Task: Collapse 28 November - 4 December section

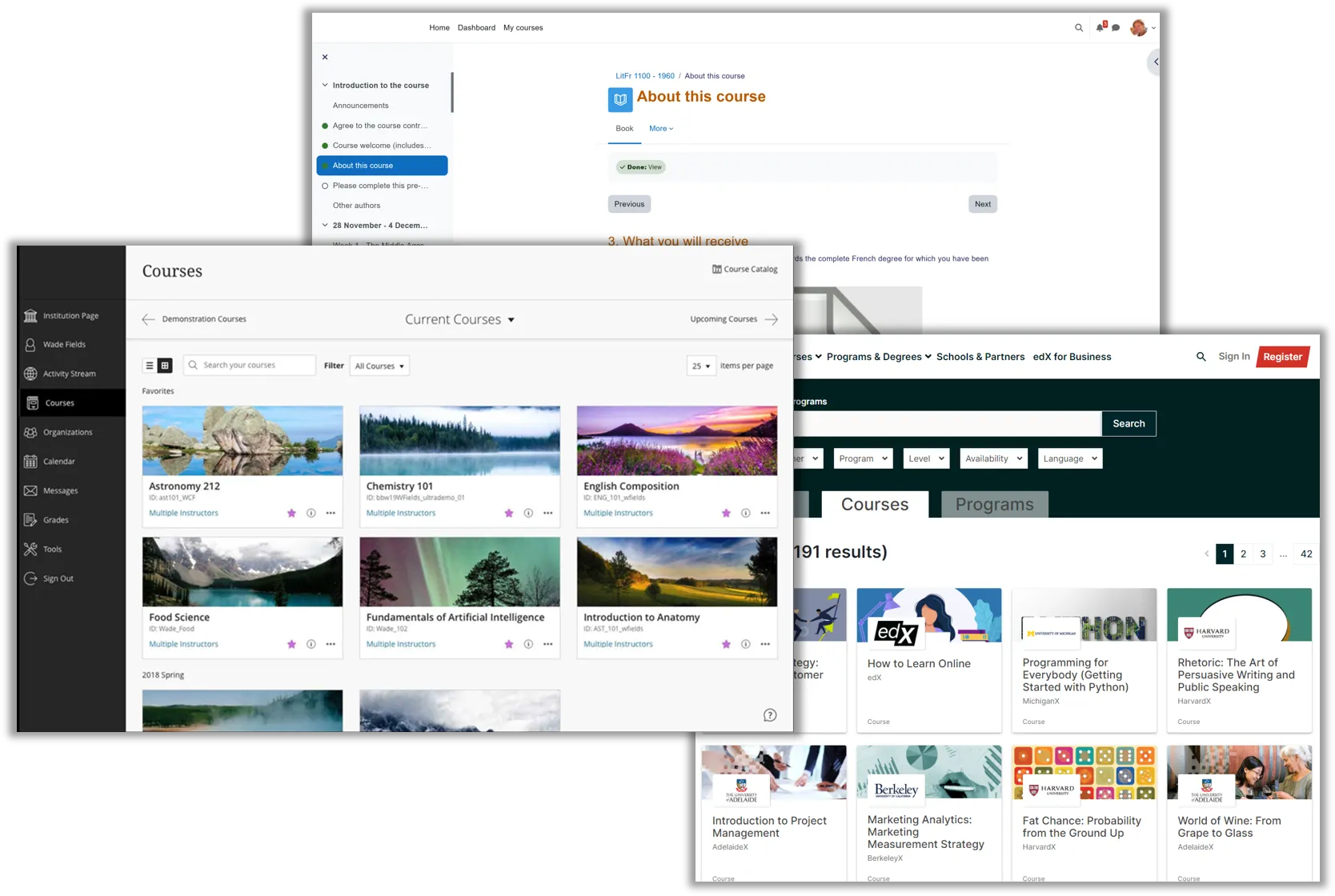Action: (325, 225)
